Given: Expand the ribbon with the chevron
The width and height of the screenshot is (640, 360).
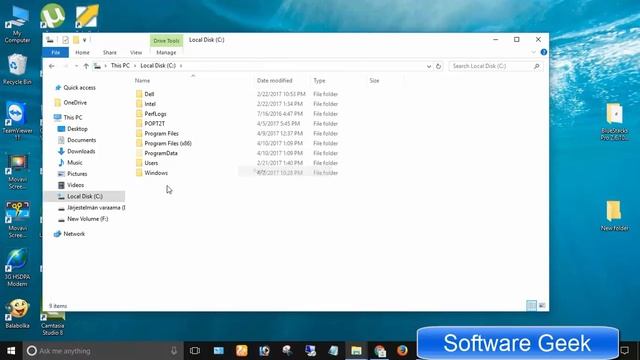Looking at the screenshot, I should coord(533,52).
